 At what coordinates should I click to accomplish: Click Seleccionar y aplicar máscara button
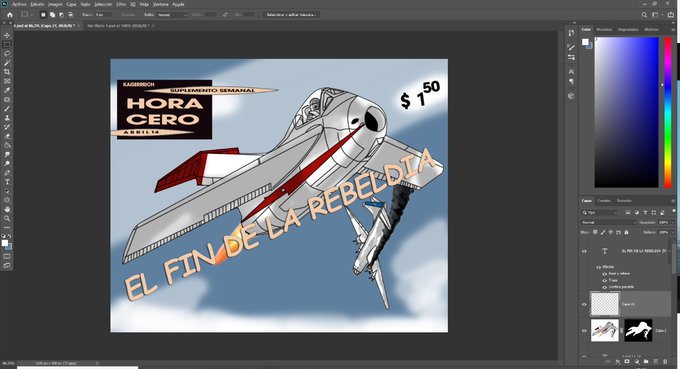(291, 15)
